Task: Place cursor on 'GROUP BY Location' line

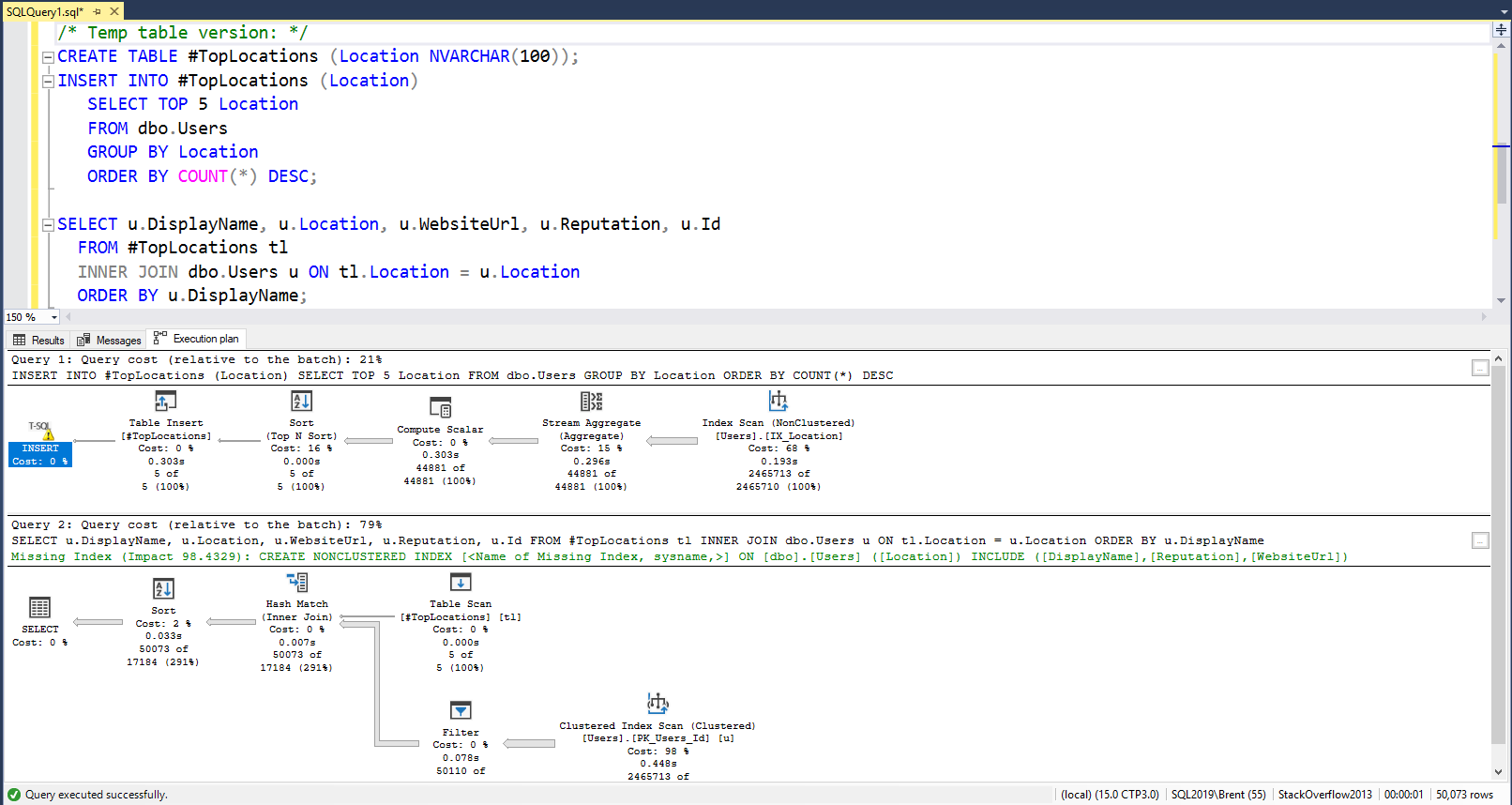Action: pyautogui.click(x=173, y=152)
